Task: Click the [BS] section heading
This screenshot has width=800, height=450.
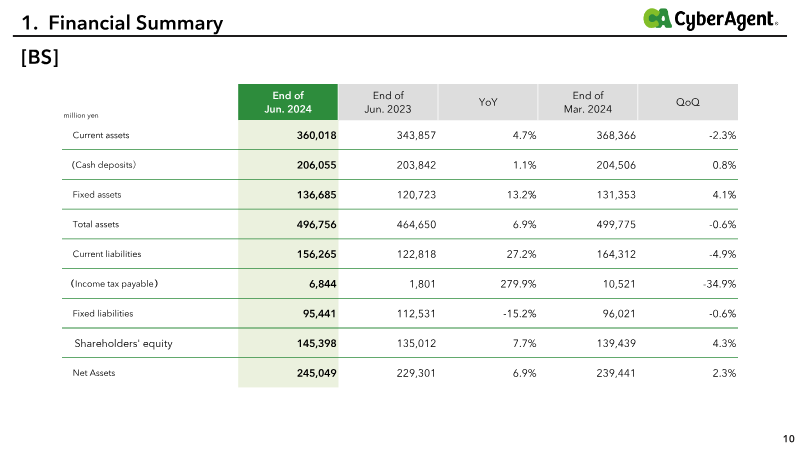Action: pyautogui.click(x=40, y=57)
